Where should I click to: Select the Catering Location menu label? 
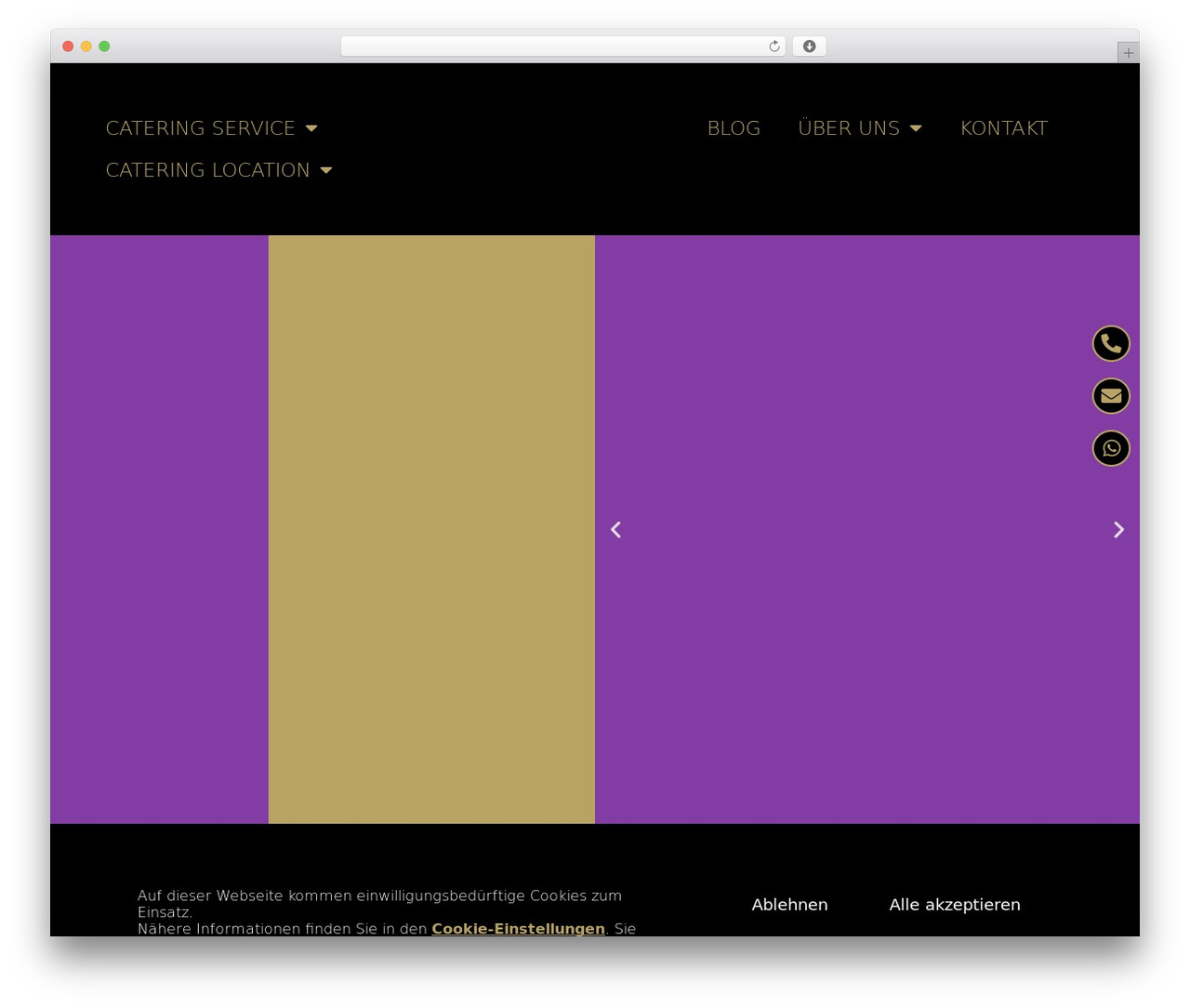tap(207, 170)
